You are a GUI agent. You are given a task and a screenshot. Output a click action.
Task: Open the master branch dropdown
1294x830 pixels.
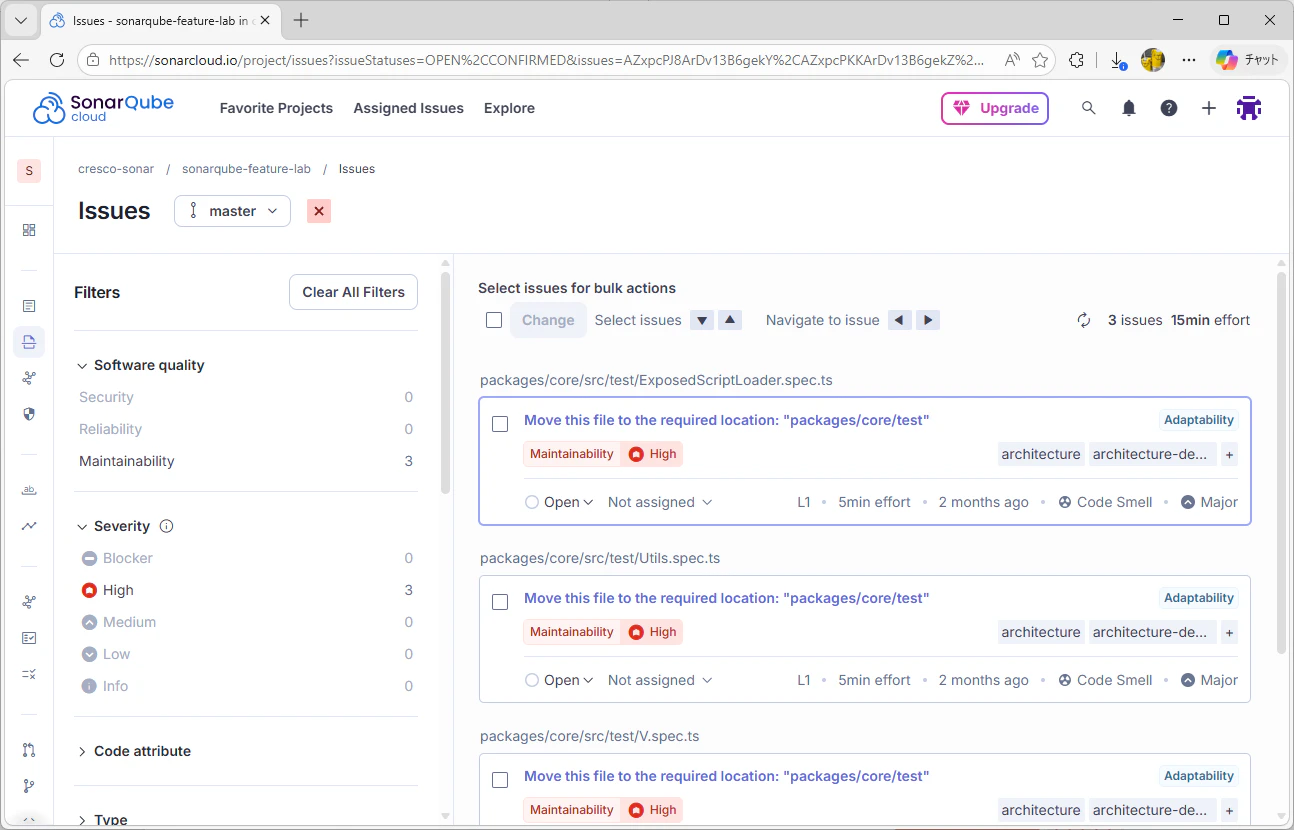pos(232,211)
